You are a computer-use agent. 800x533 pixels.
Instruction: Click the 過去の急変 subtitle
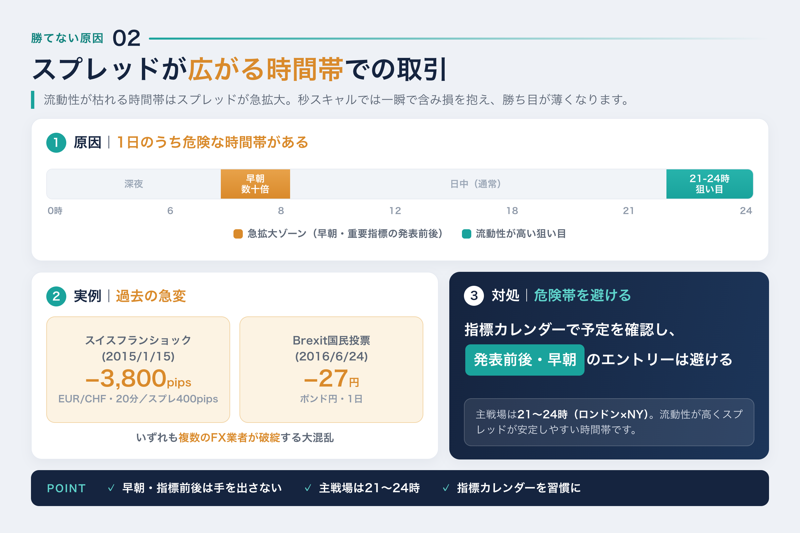coord(151,296)
